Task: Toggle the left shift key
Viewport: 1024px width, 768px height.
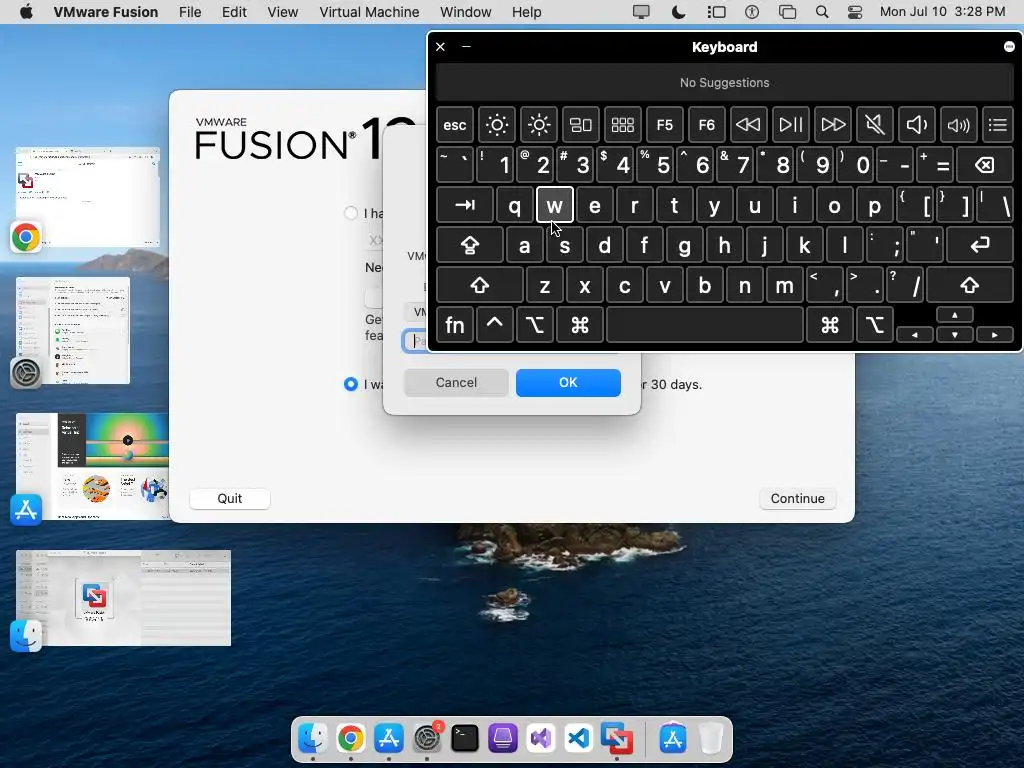Action: (x=480, y=285)
